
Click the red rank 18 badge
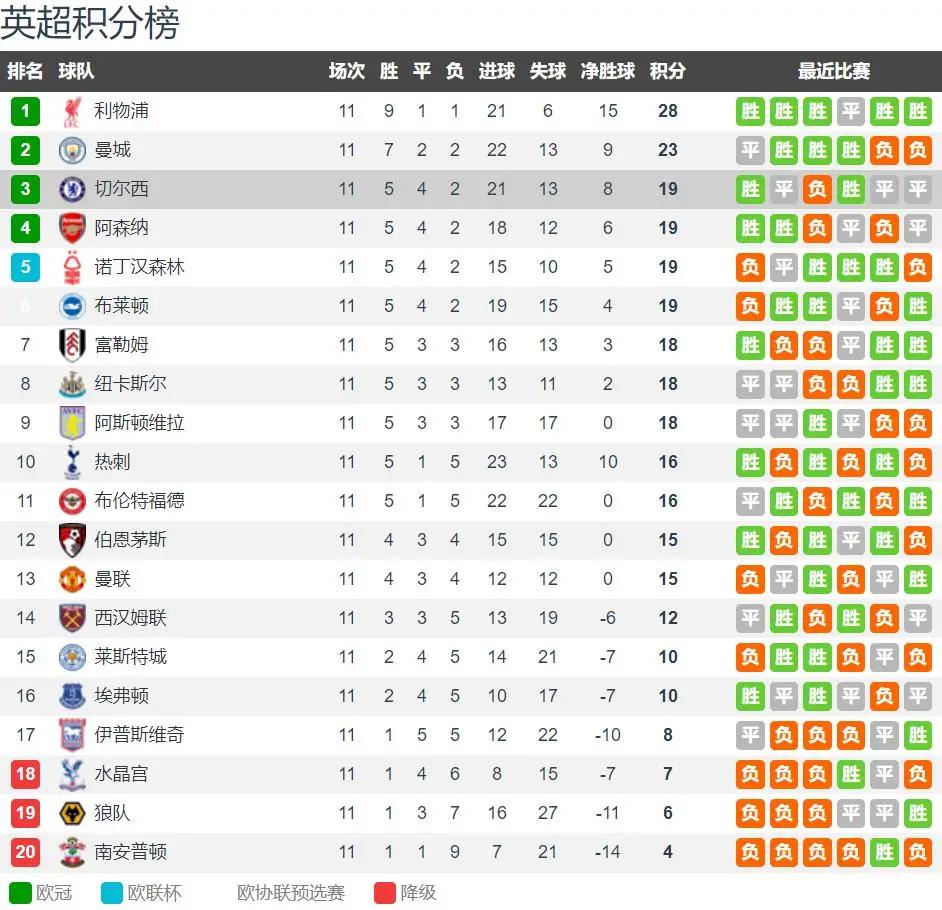(x=25, y=774)
